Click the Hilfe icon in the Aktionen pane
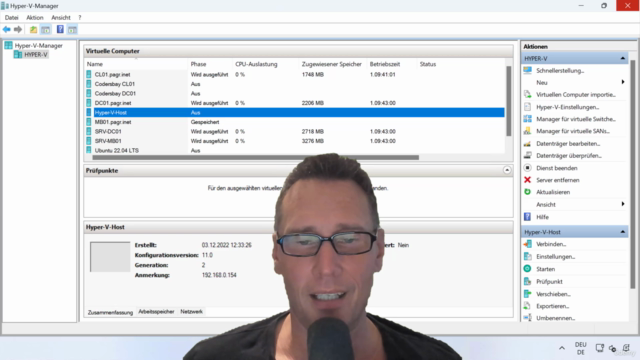Screen dimensions: 640x360 tap(527, 217)
